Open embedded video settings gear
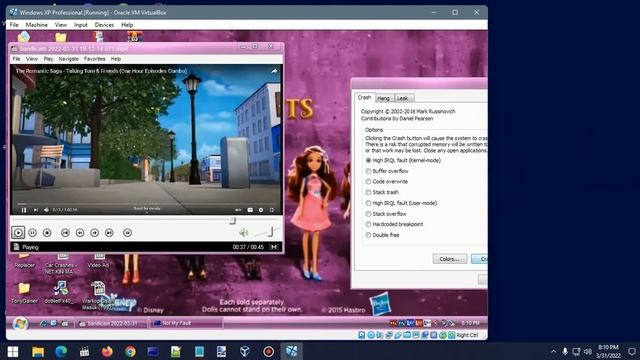 [261, 210]
